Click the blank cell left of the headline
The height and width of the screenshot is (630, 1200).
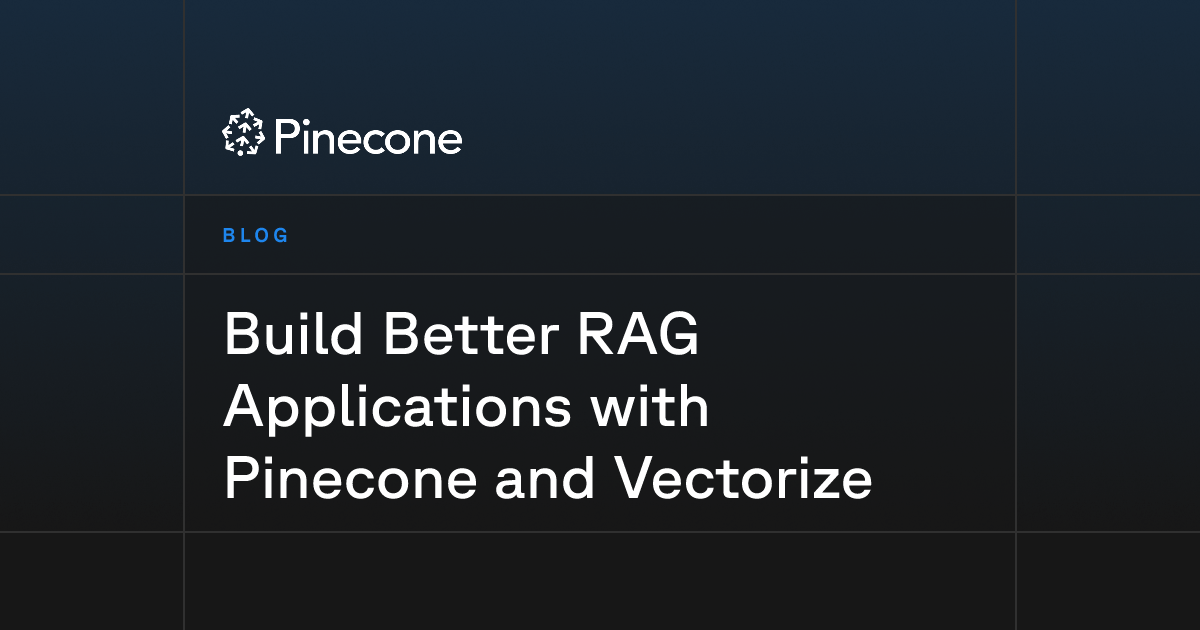point(92,403)
